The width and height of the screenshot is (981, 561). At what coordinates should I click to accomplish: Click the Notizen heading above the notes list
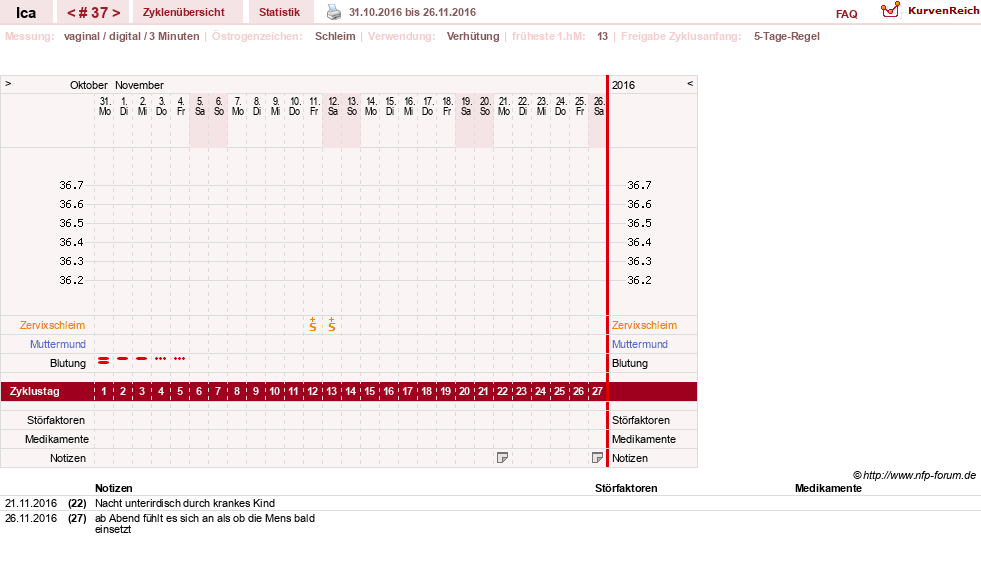113,488
